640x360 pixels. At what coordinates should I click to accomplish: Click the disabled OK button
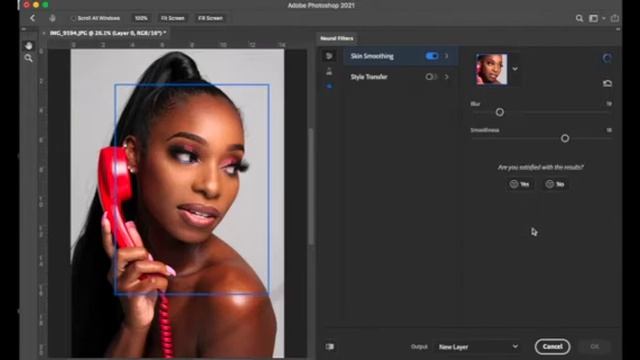595,347
